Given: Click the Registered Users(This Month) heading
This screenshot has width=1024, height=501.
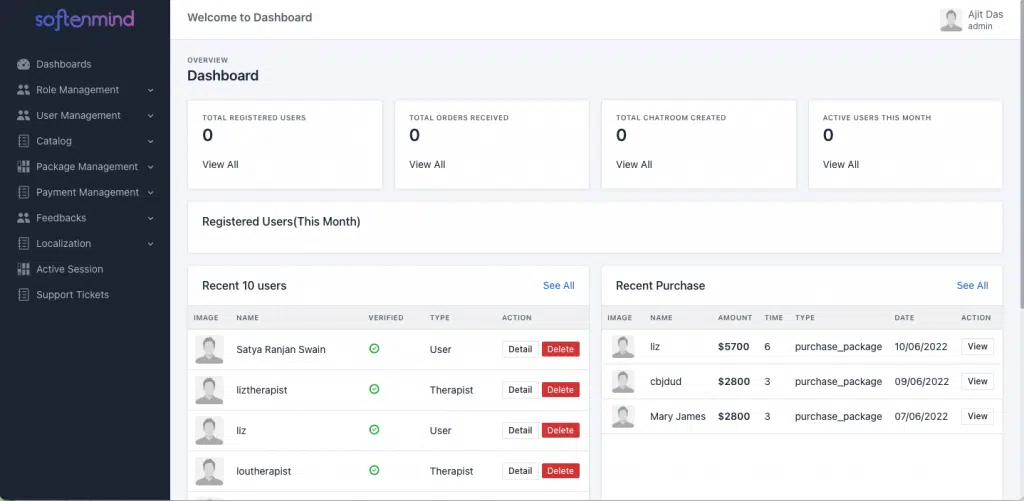Looking at the screenshot, I should [x=281, y=221].
